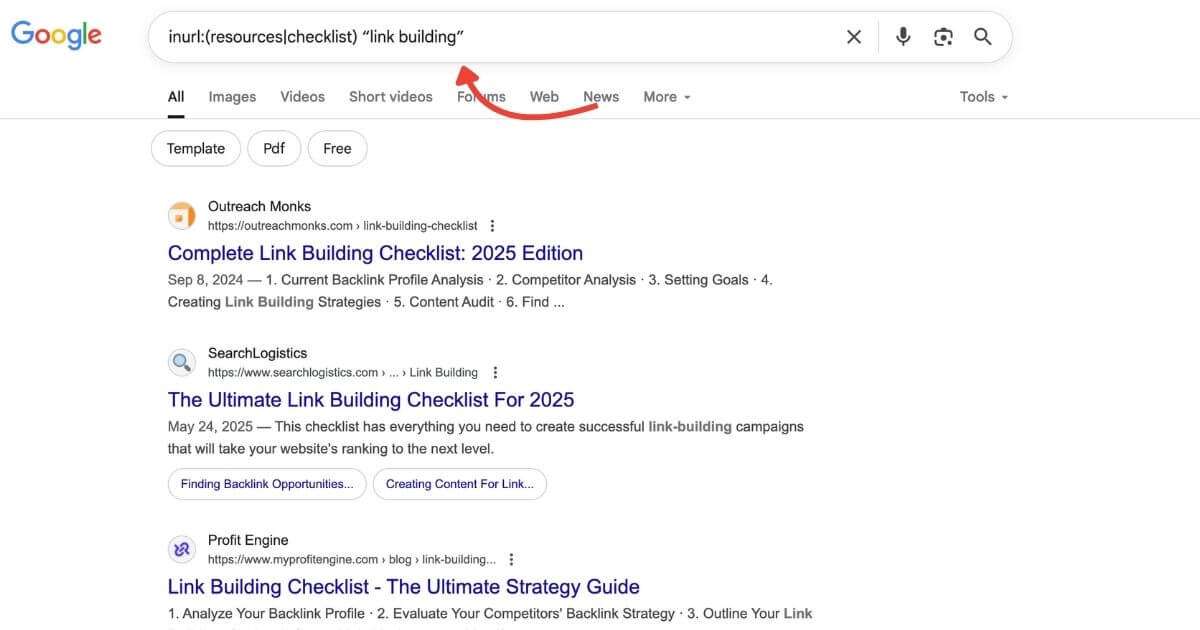Screen dimensions: 1200x630
Task: Open the Outreach Monks result favicon
Action: [181, 215]
